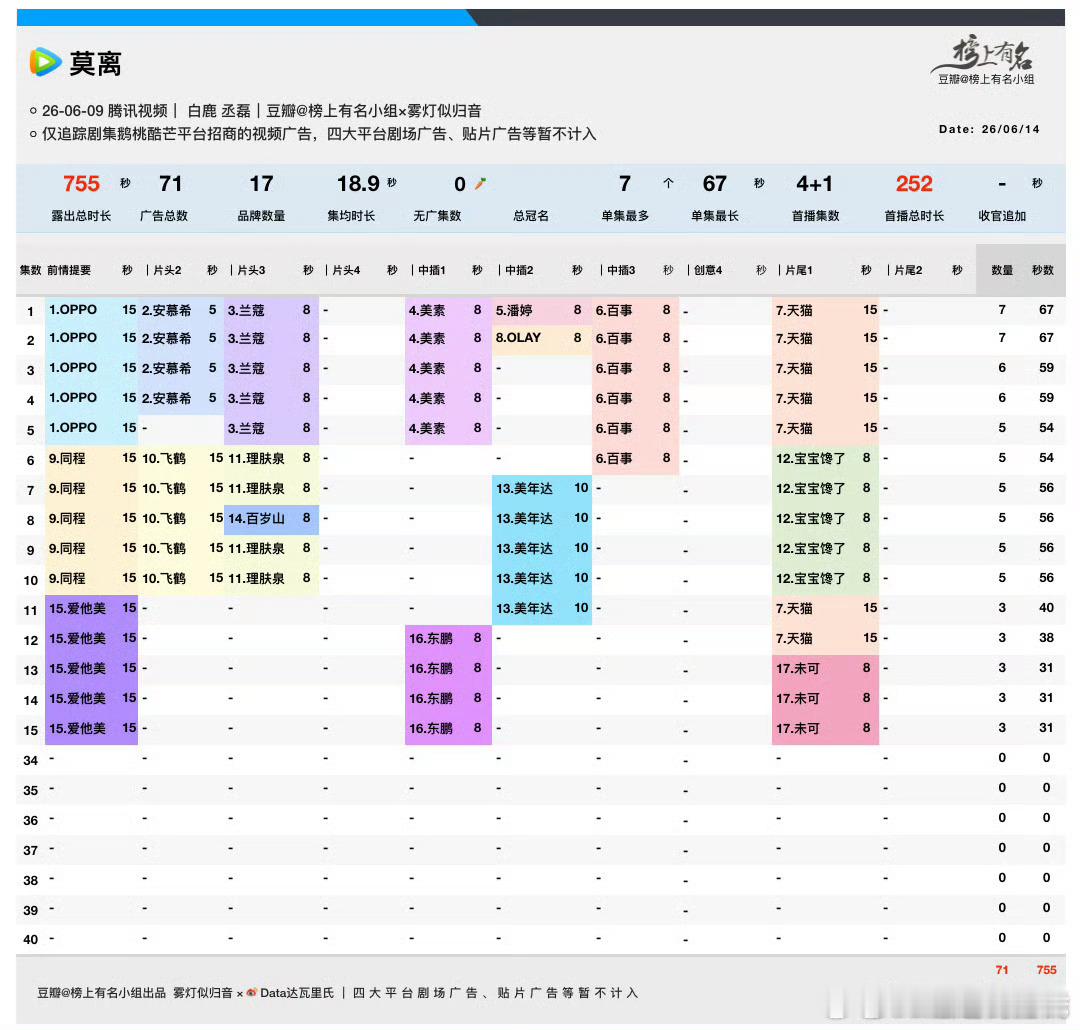
Task: Click the Weibo icon before Data达瓦里氏
Action: 251,993
